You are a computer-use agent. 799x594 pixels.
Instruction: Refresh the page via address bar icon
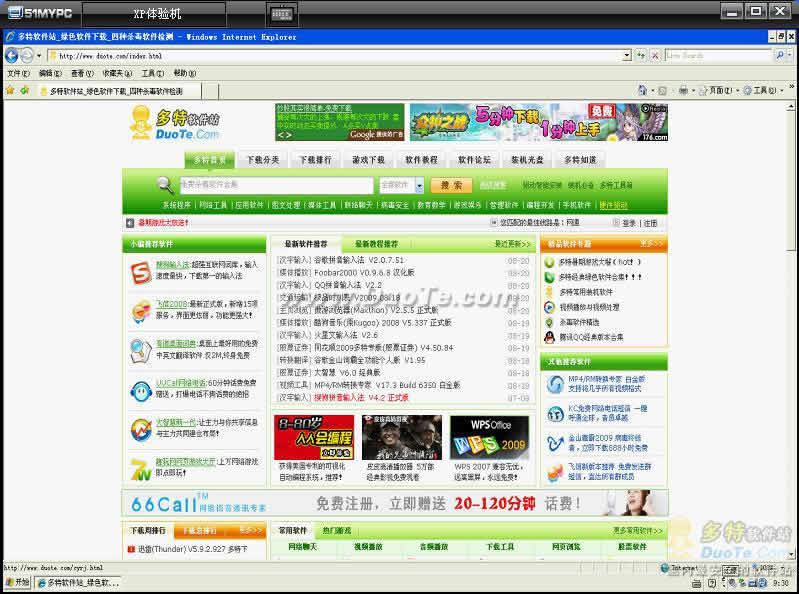coord(641,56)
